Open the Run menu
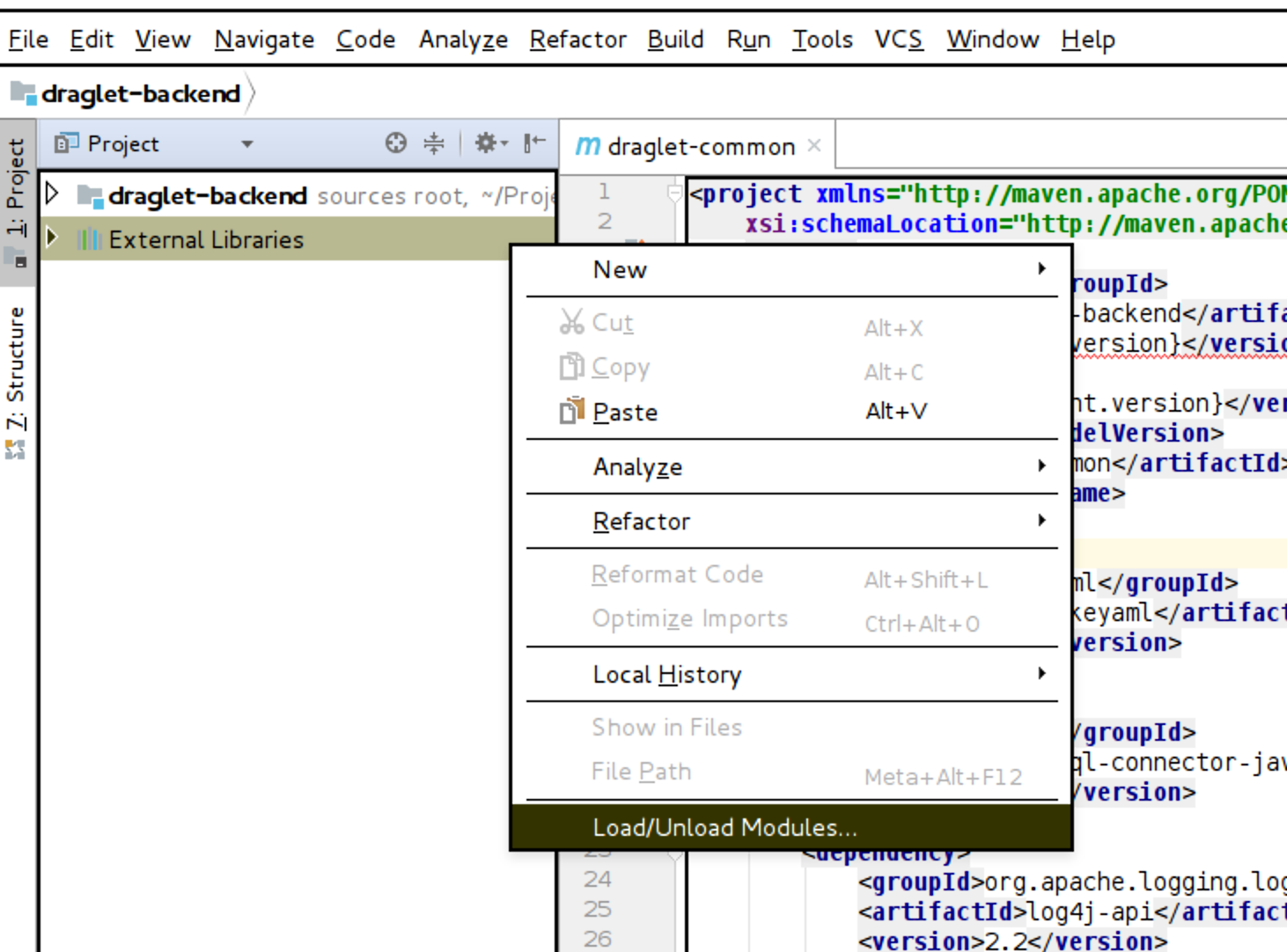The image size is (1287, 952). [x=748, y=40]
